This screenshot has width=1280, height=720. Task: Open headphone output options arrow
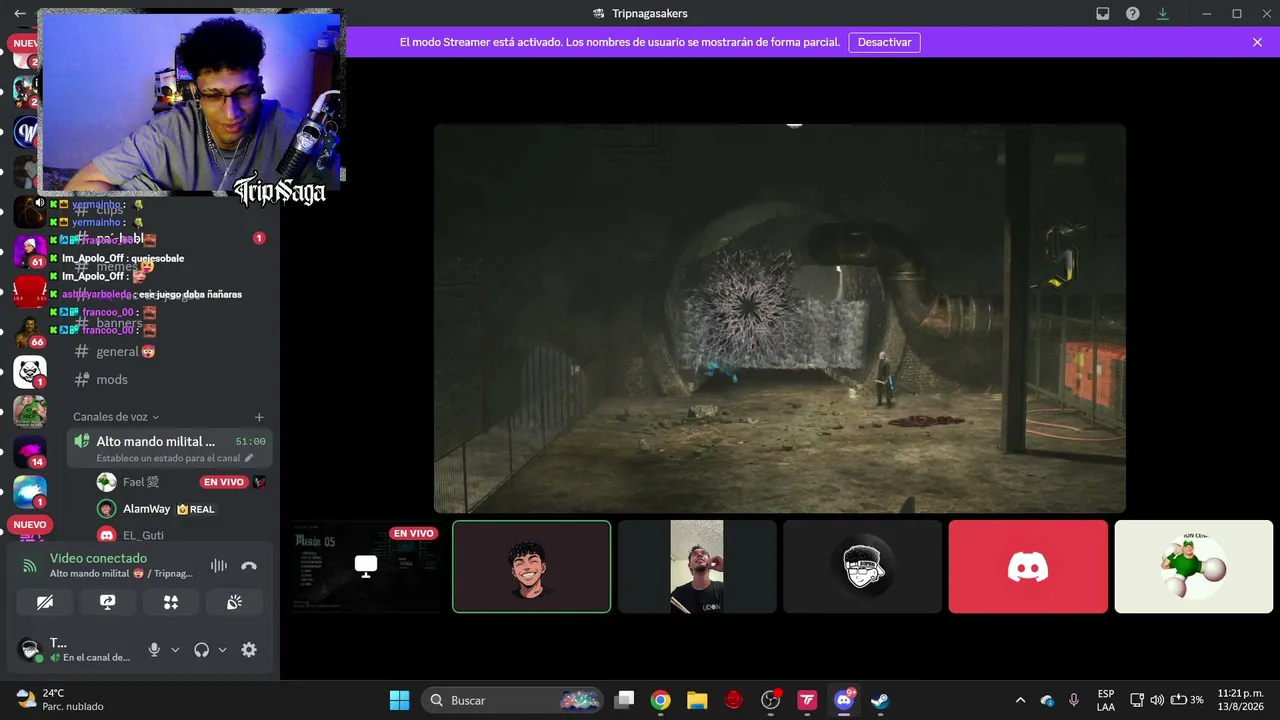(222, 650)
